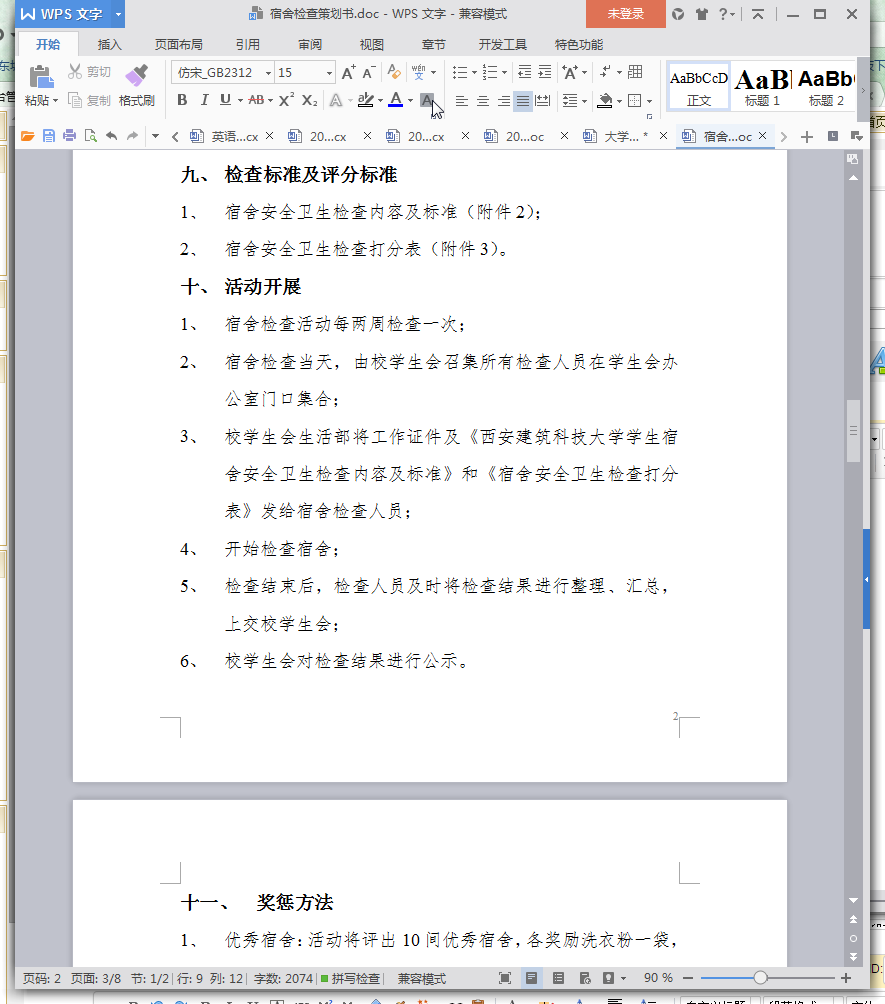885x1004 pixels.
Task: Open the 审阅 ribbon tab
Action: 310,44
